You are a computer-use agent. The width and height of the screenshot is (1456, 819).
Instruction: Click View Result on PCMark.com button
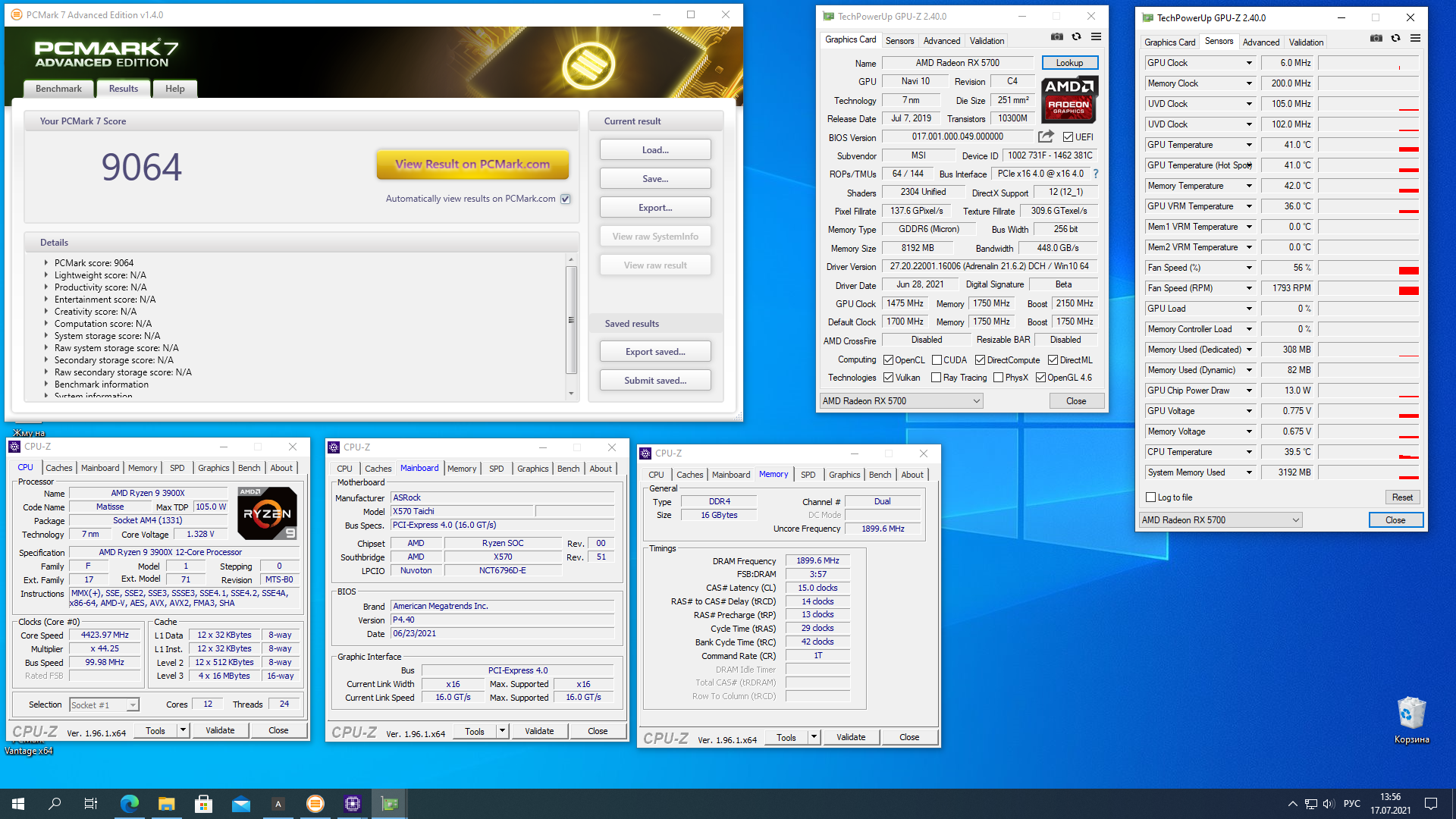[472, 165]
